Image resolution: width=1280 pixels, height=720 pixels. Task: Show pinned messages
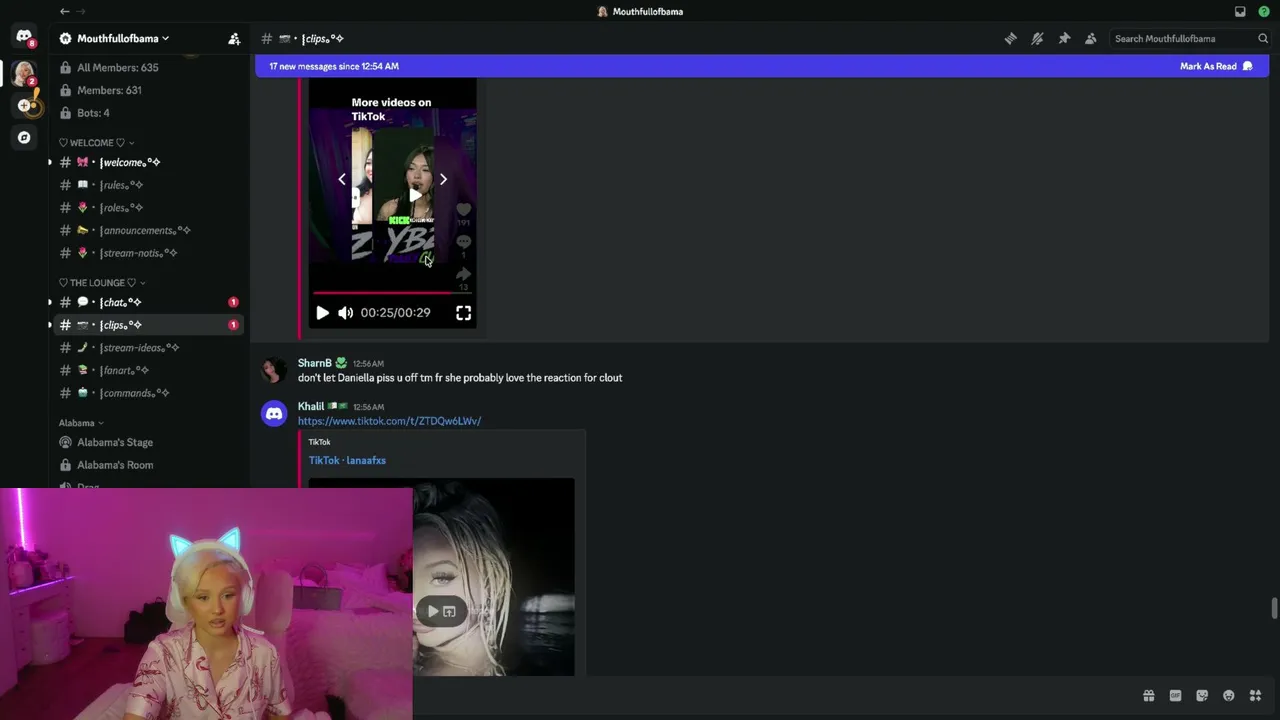coord(1064,38)
